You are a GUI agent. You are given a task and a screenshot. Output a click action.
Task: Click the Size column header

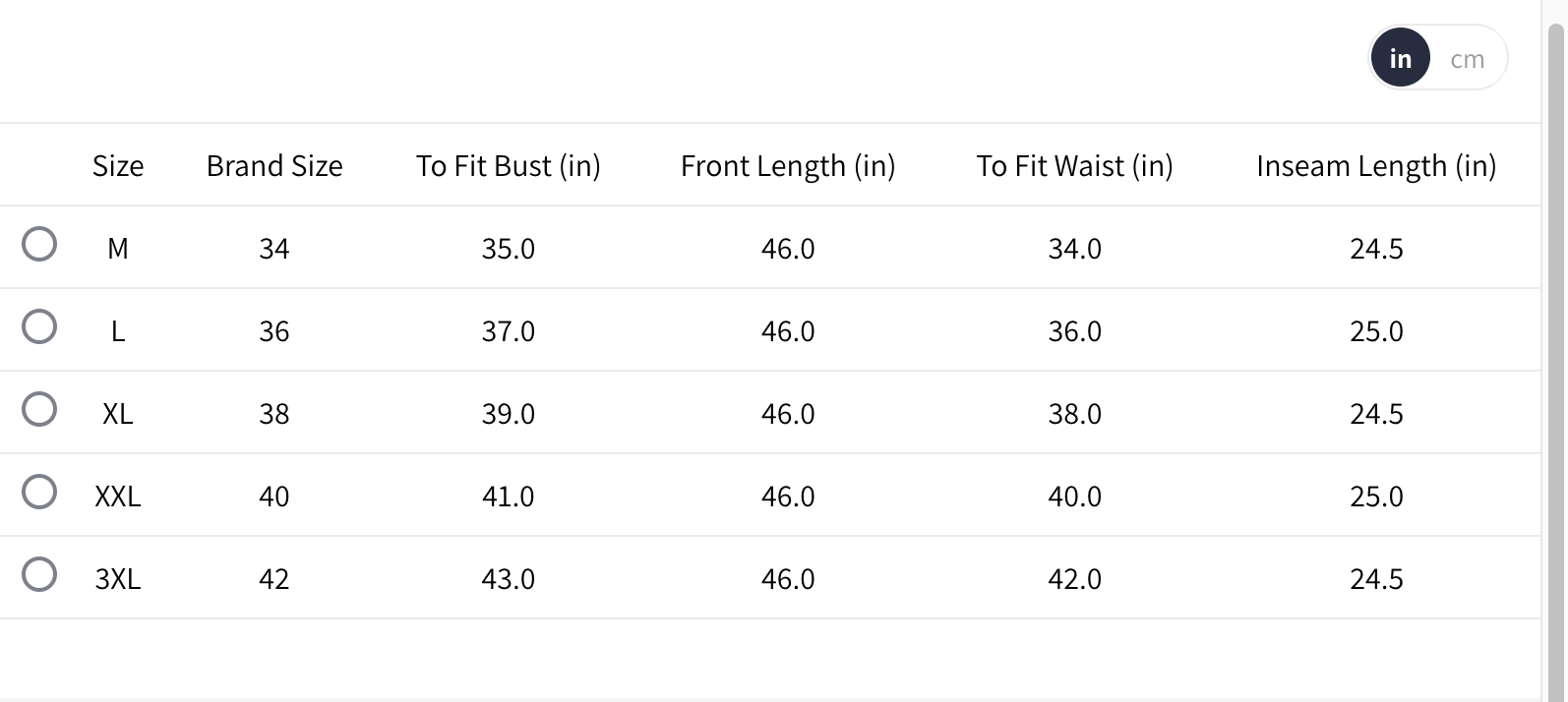[118, 166]
